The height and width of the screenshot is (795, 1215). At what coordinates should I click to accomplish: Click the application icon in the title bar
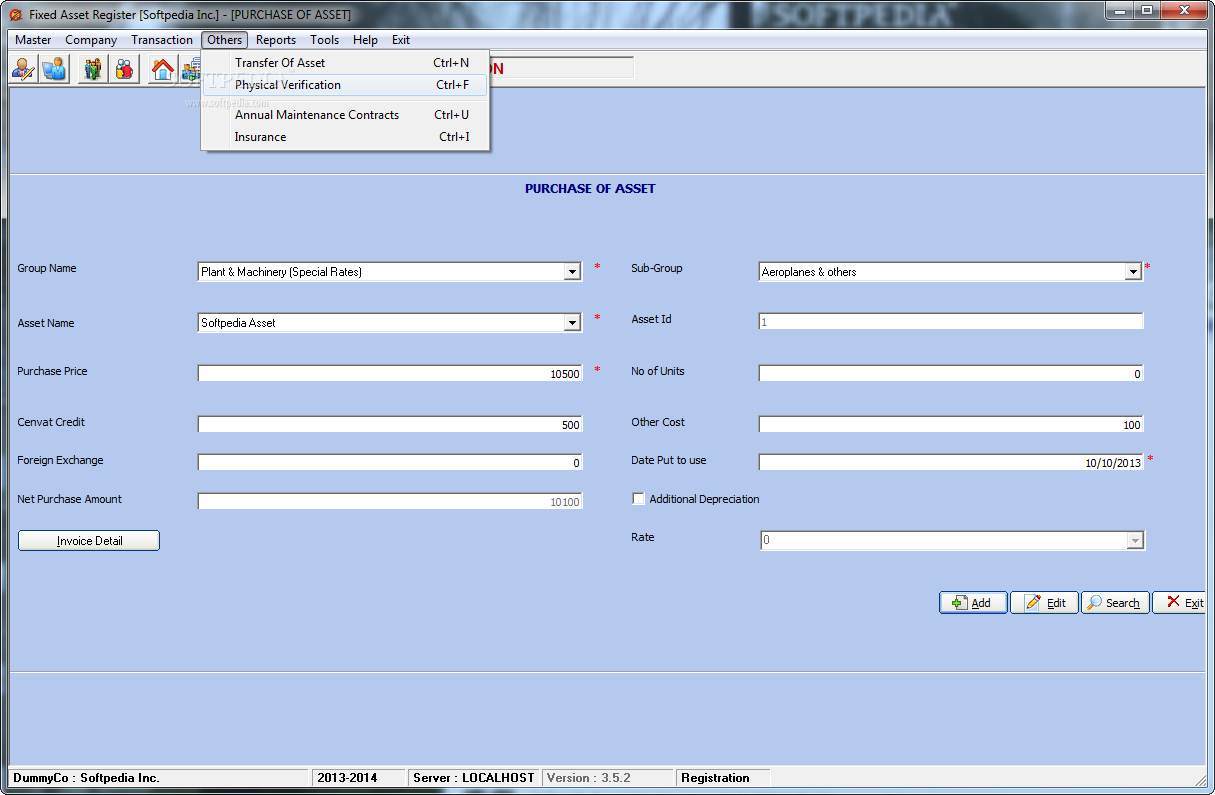pyautogui.click(x=15, y=15)
